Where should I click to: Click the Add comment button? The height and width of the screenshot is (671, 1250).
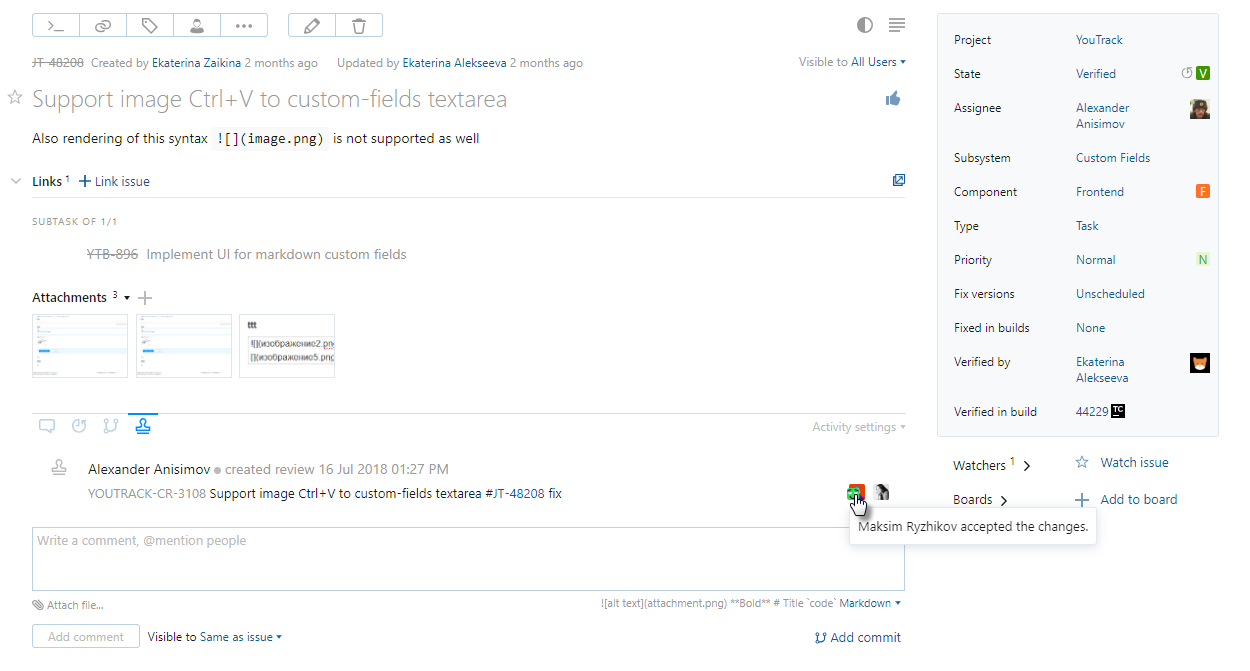tap(85, 636)
